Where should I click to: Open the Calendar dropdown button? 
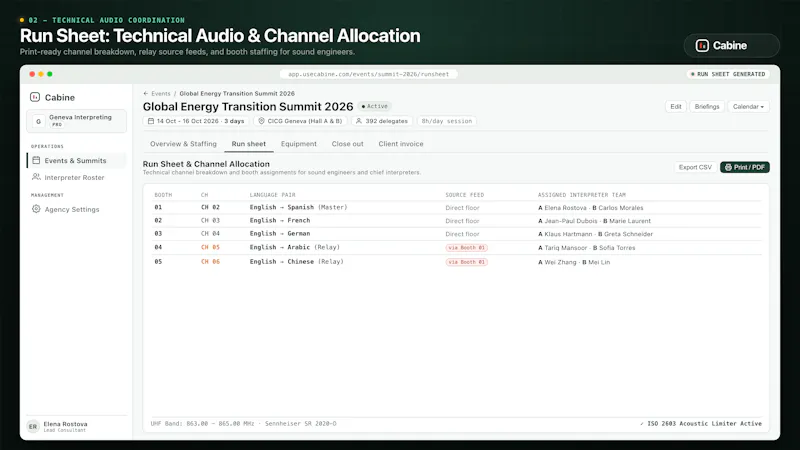pyautogui.click(x=748, y=107)
